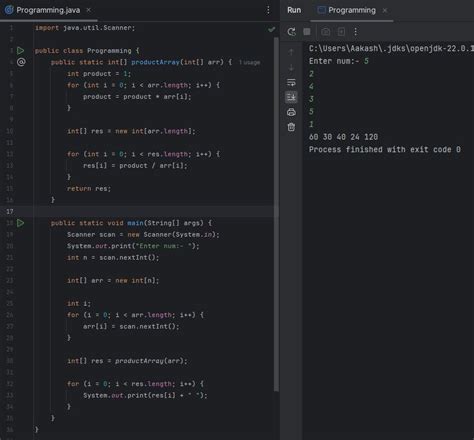Click 'Scanner scan = new Scanner' line
Viewport: 474px width, 440px height.
click(143, 234)
